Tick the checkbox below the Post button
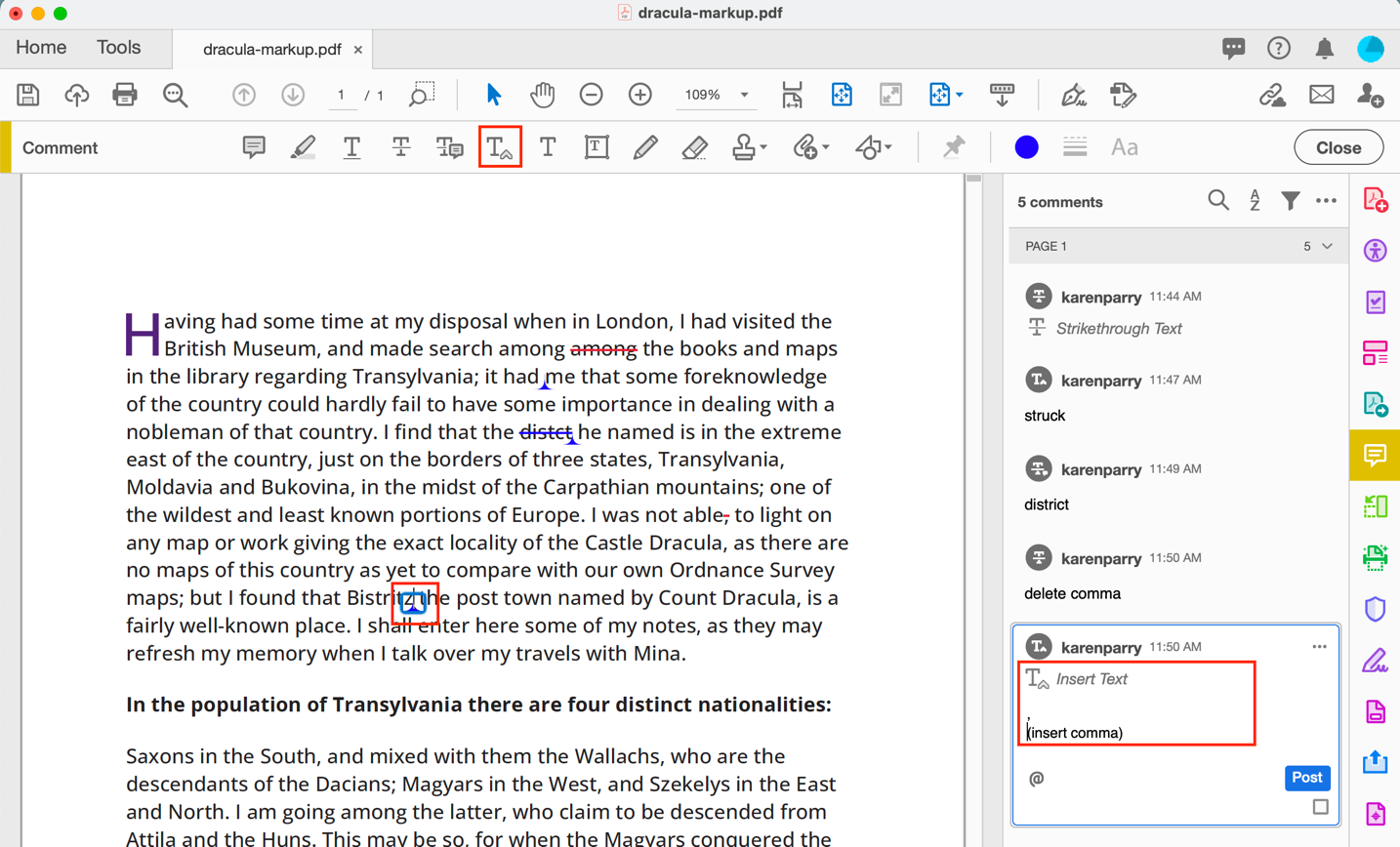The image size is (1400, 847). click(1320, 807)
